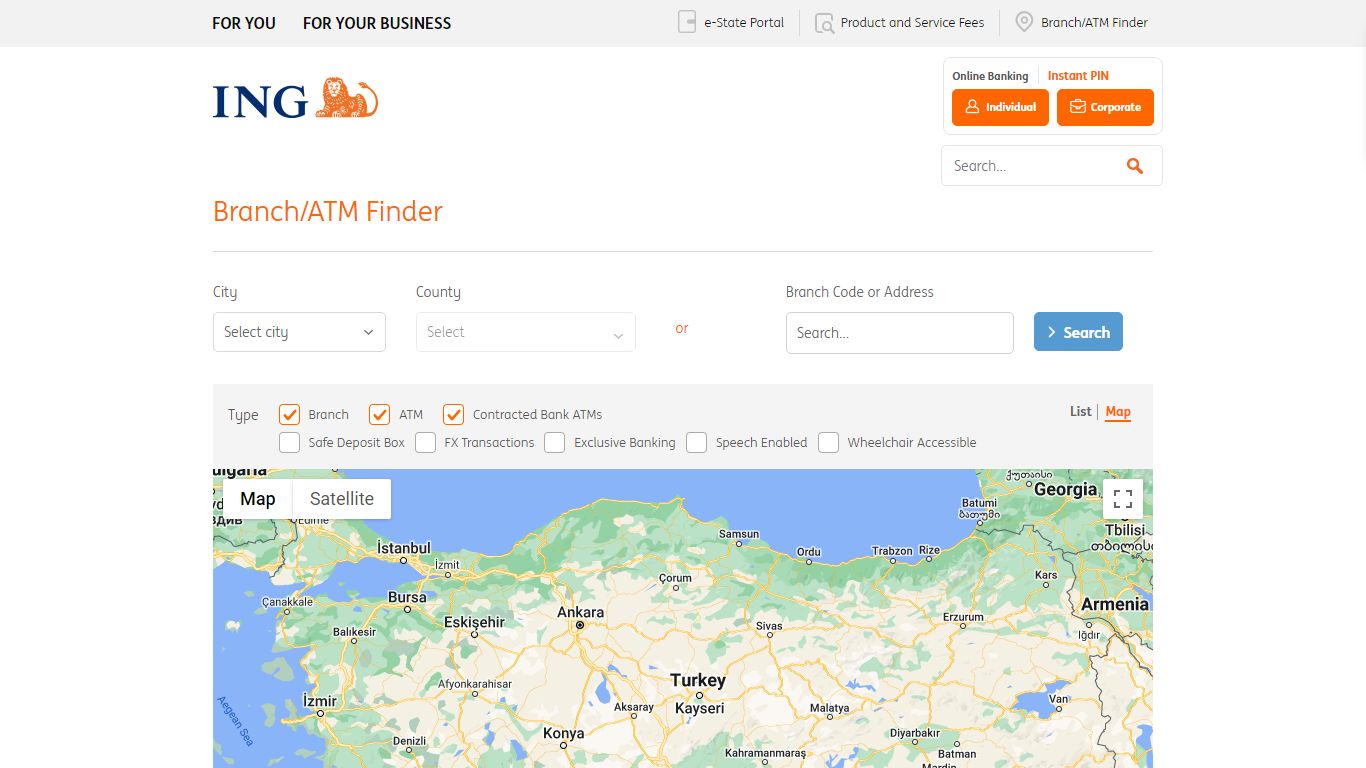
Task: Open the e-State Portal link
Action: [x=744, y=22]
